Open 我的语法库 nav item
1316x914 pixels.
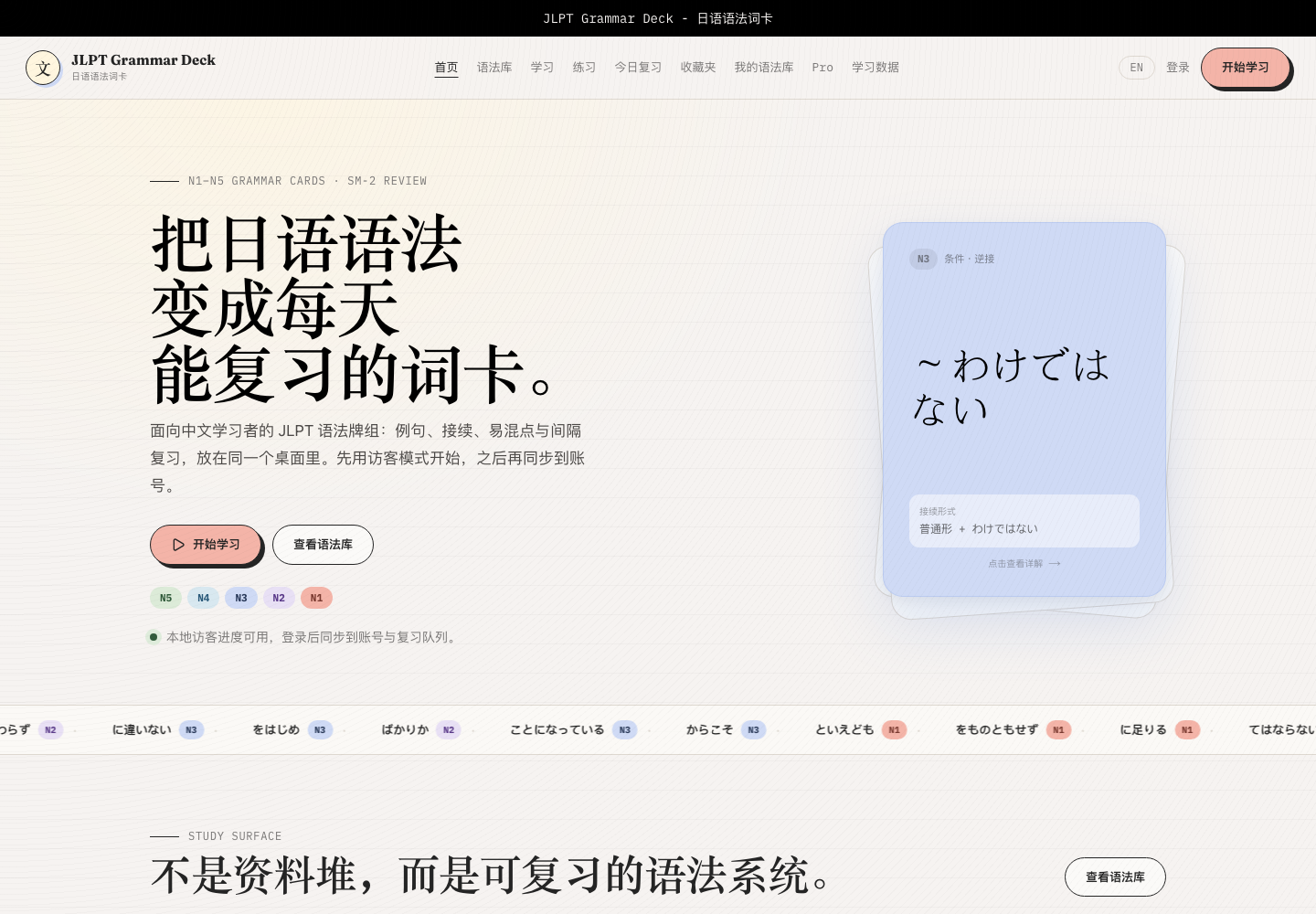pyautogui.click(x=764, y=68)
